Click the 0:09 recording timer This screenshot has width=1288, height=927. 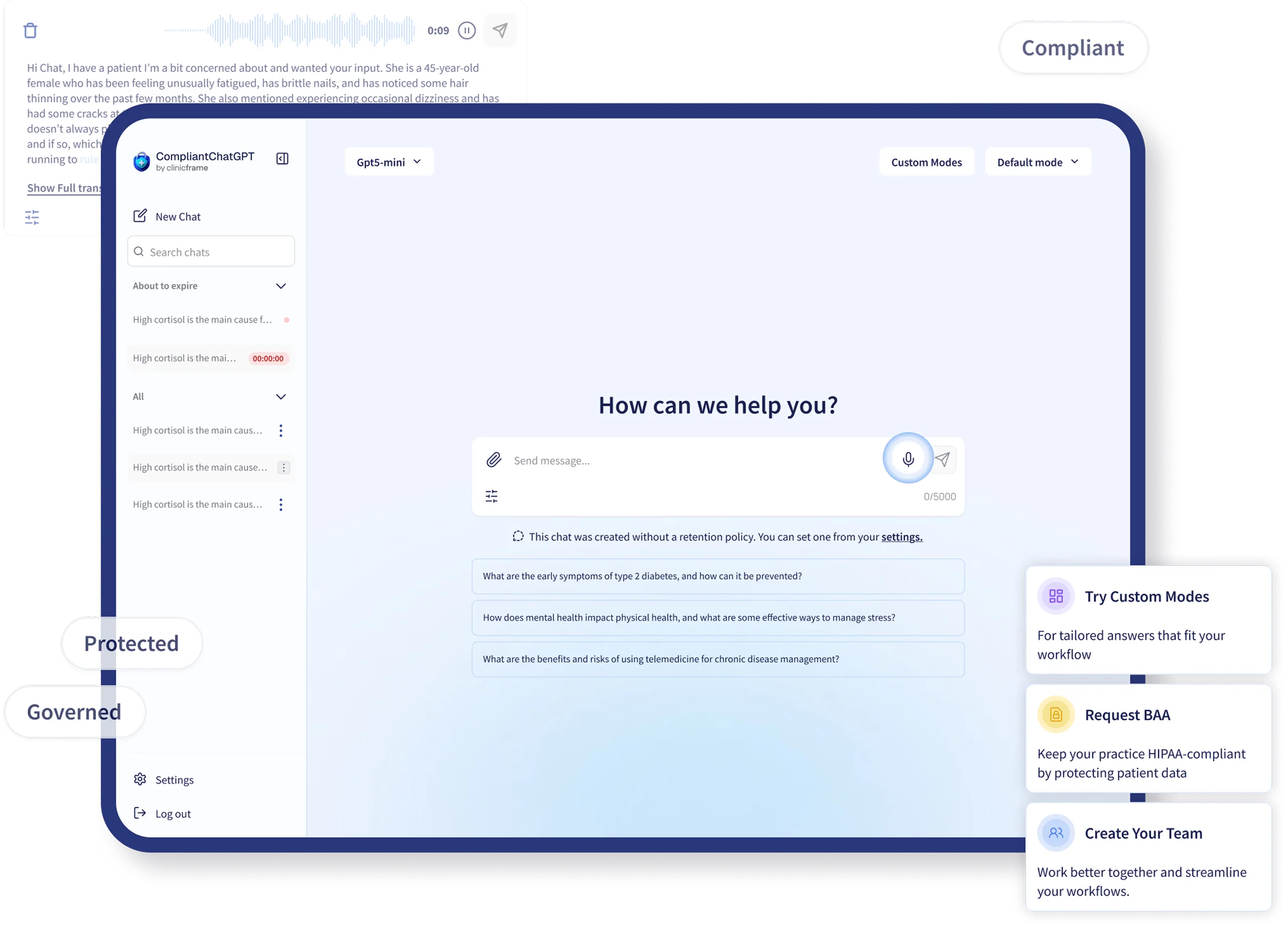[x=438, y=31]
